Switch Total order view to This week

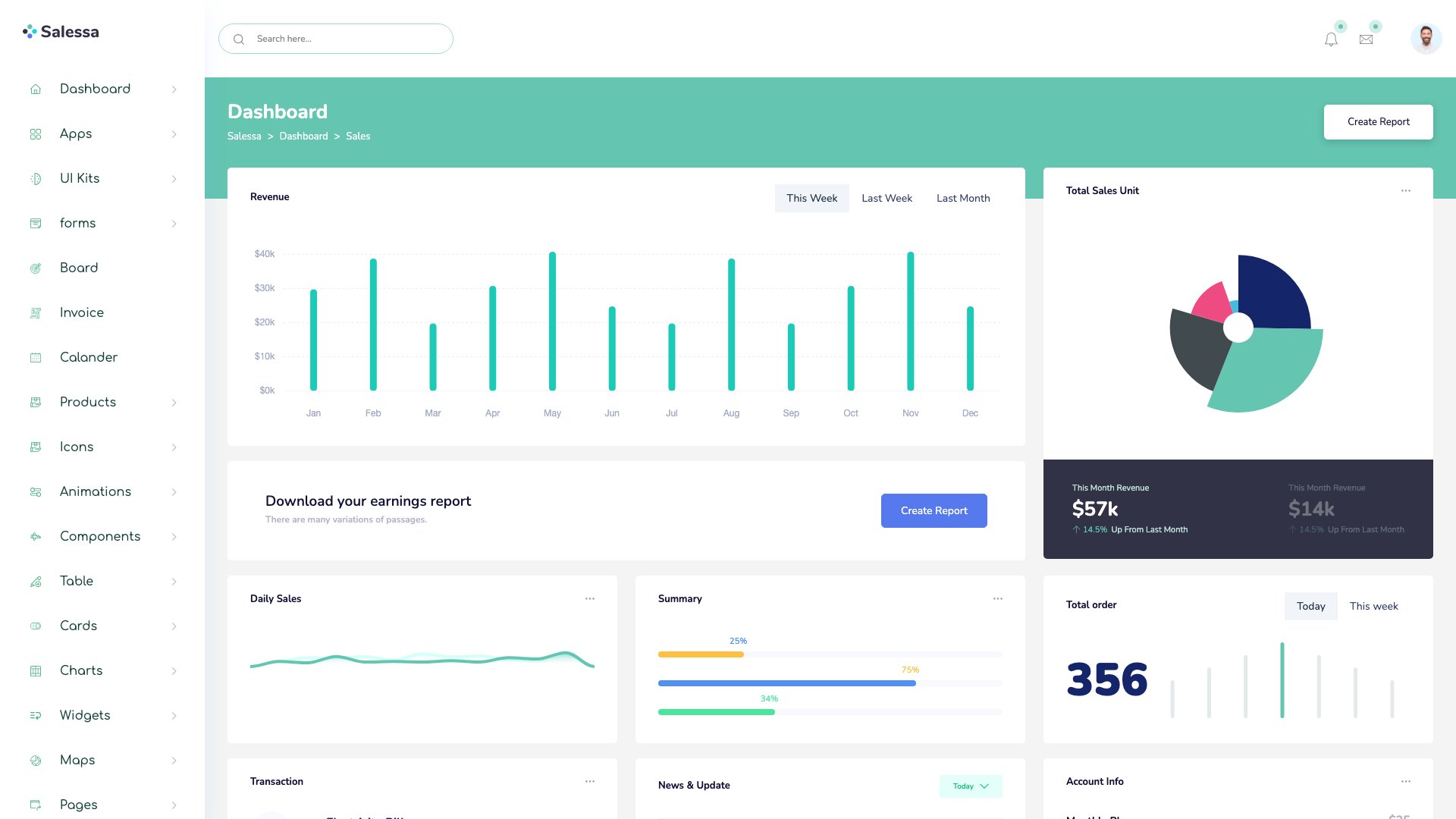click(x=1373, y=606)
